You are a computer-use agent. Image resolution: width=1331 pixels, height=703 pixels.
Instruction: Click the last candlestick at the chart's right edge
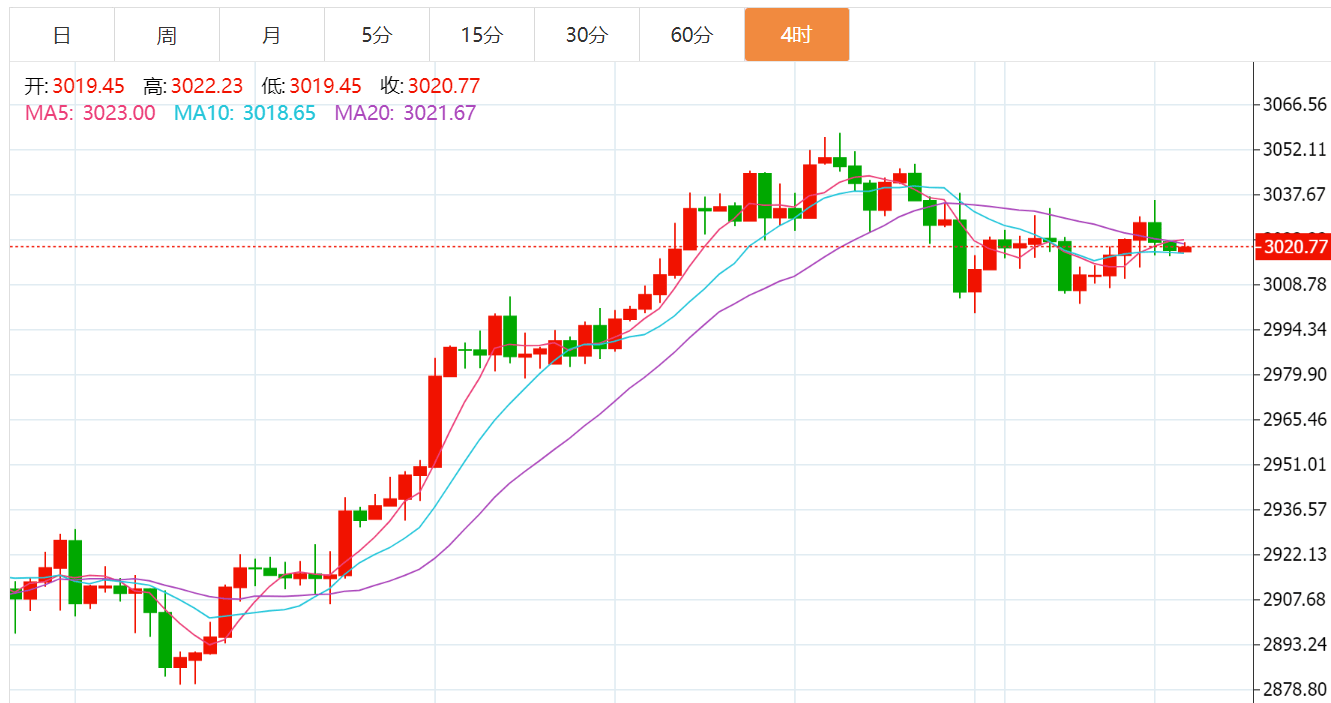[x=1184, y=249]
